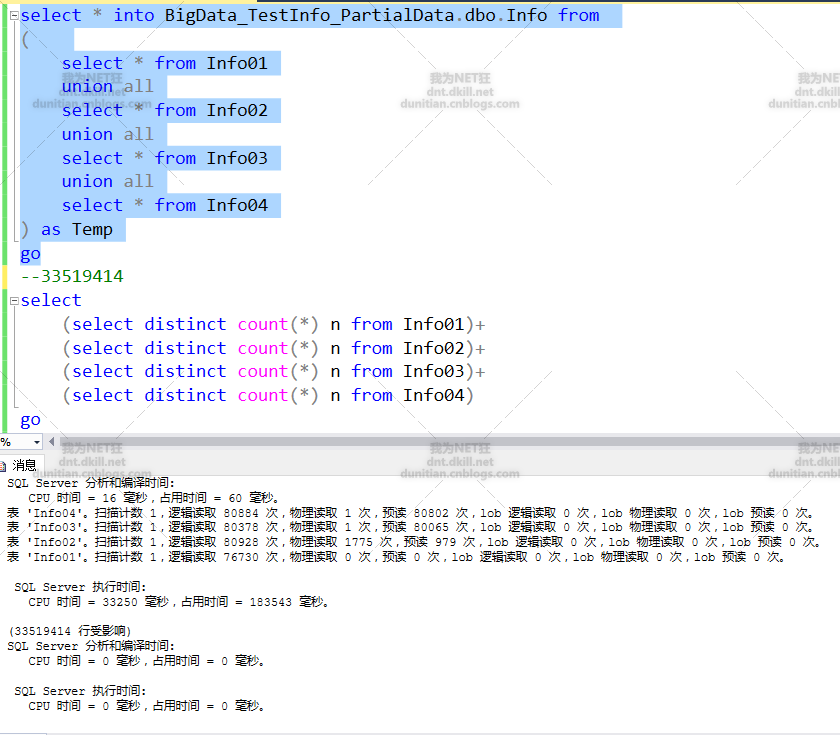
Task: Click message row for table 'Info03'
Action: pos(411,527)
